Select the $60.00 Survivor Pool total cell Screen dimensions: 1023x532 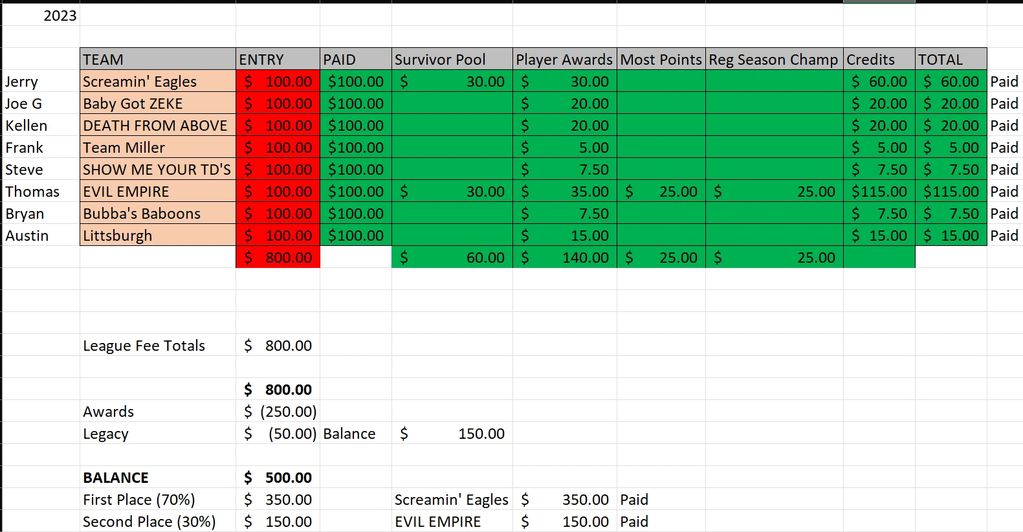click(x=452, y=257)
